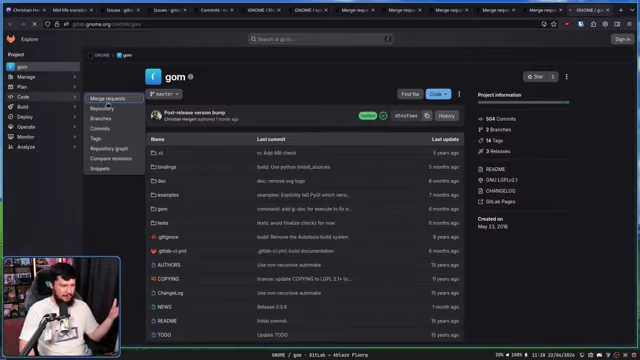
Task: Stop page loading with the X button
Action: click(x=35, y=24)
